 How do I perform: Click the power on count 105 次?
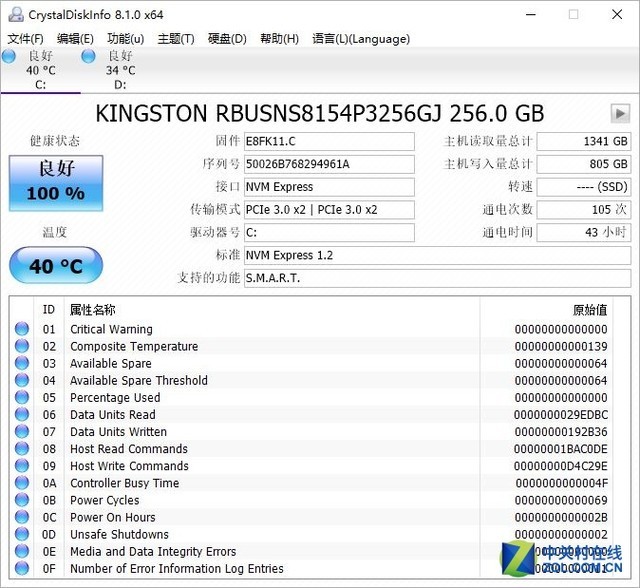pyautogui.click(x=584, y=210)
